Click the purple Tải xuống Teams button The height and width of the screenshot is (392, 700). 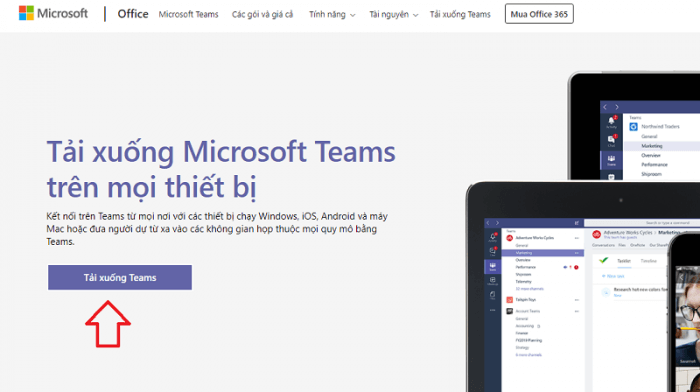coord(120,277)
